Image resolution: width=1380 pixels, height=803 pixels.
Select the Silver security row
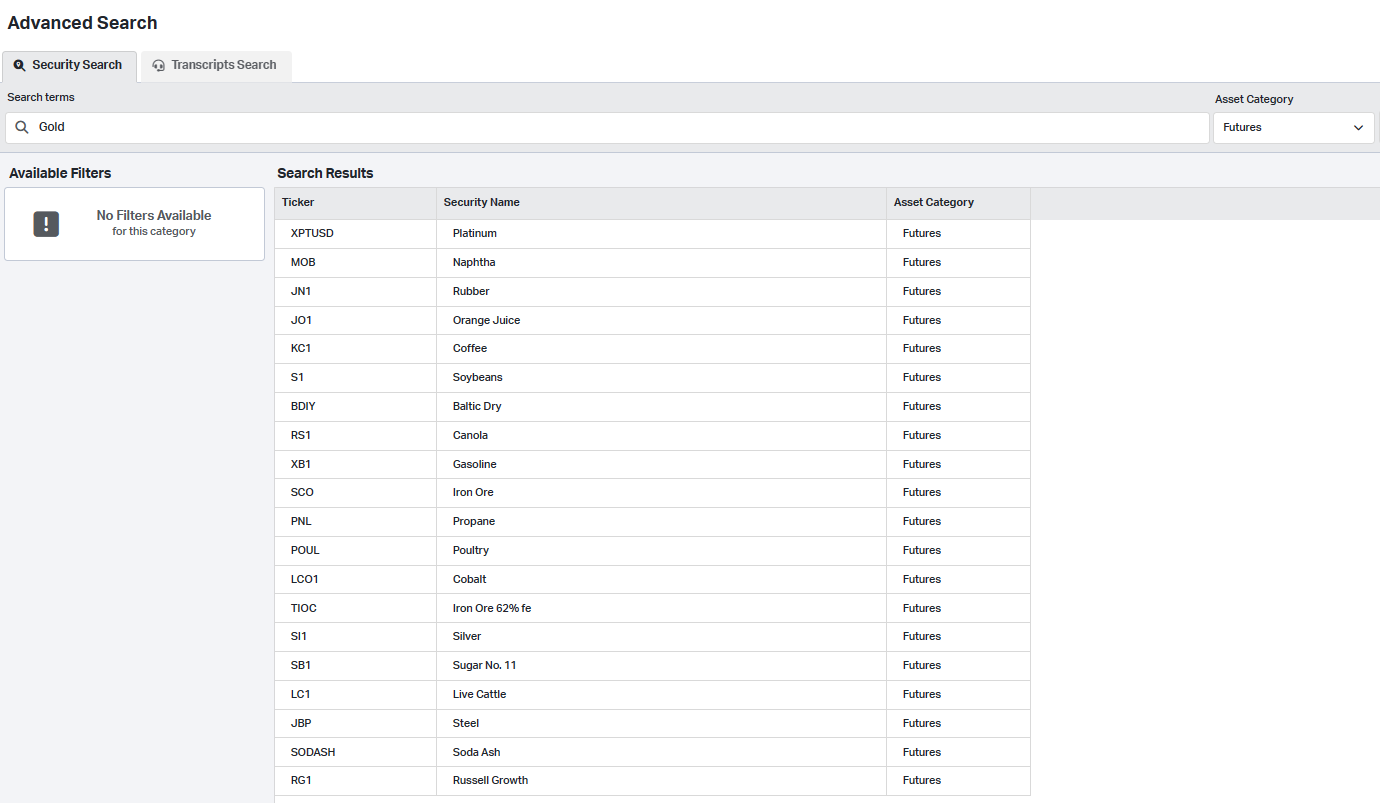point(466,636)
